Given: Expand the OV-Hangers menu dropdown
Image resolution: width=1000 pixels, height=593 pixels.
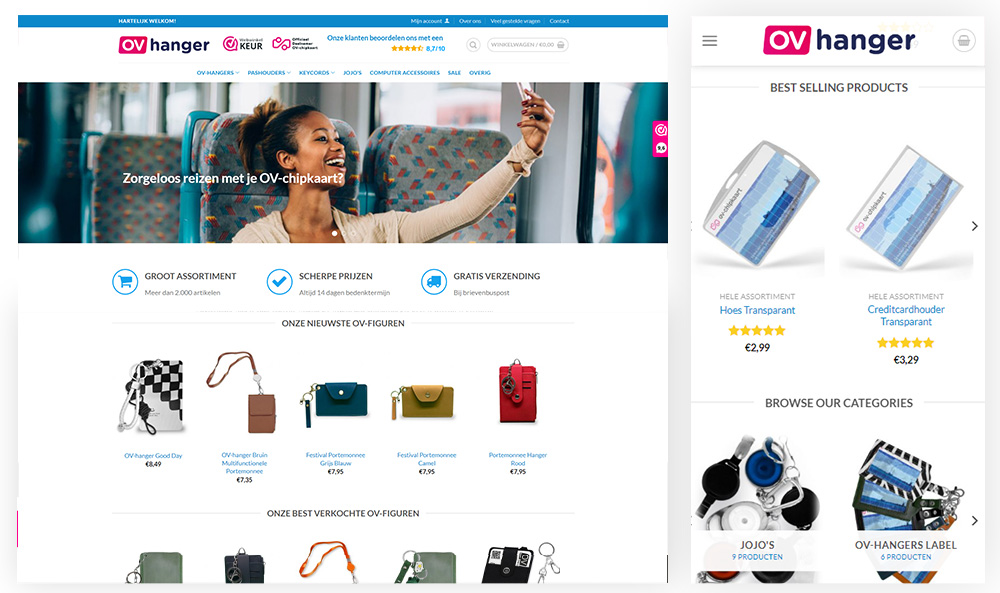Looking at the screenshot, I should click(218, 73).
